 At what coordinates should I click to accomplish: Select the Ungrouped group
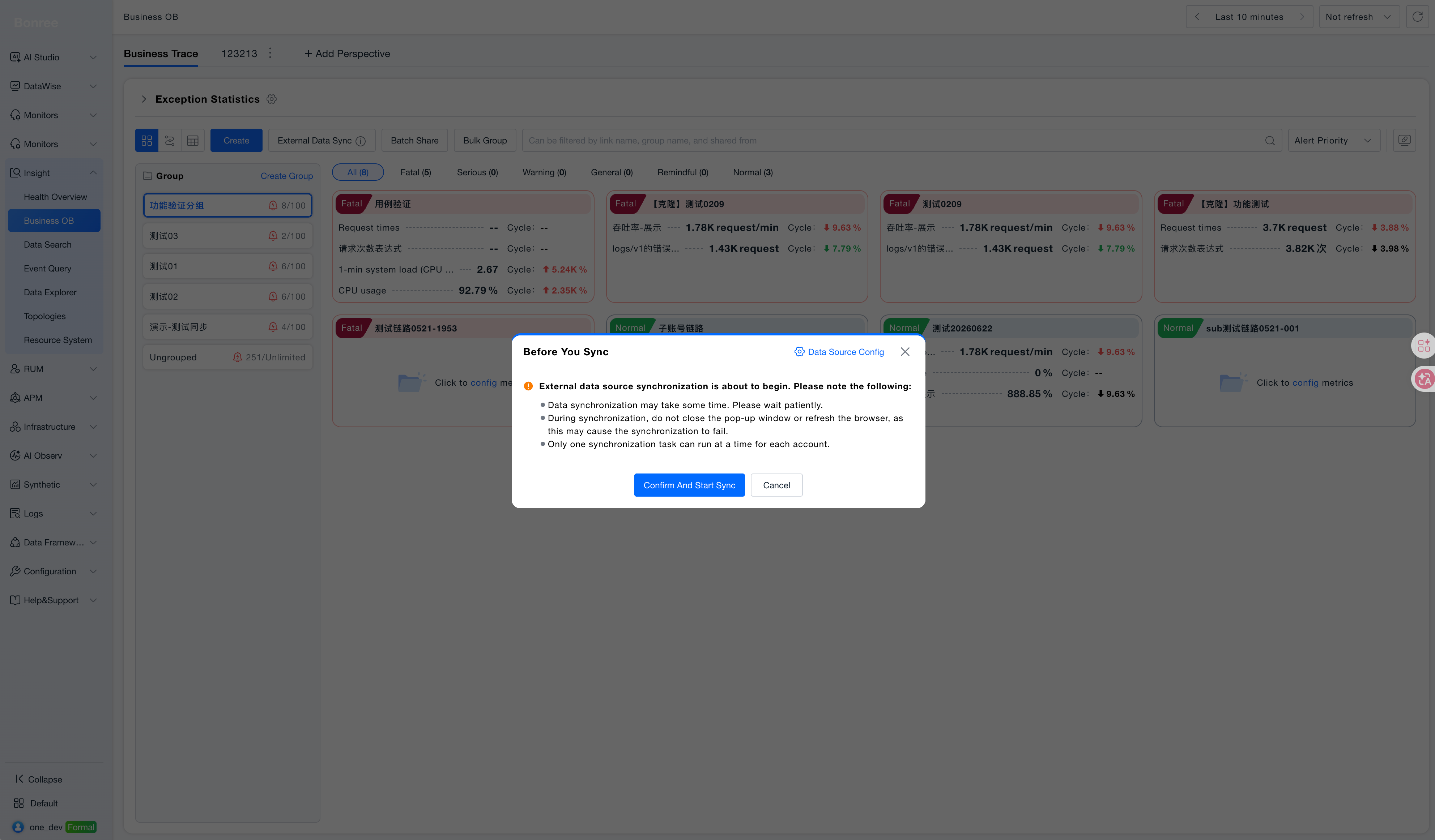point(227,357)
